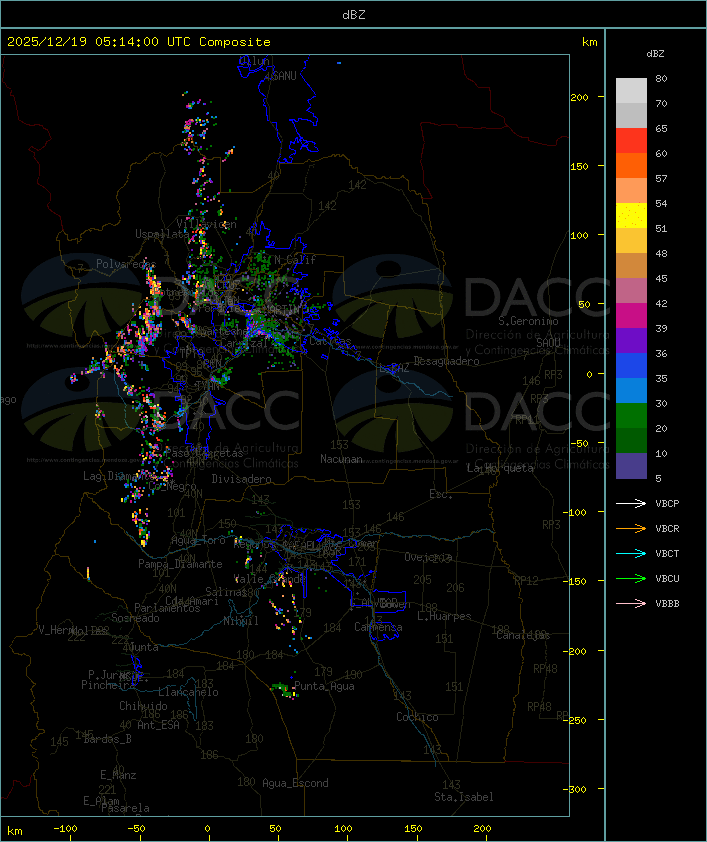Image resolution: width=707 pixels, height=842 pixels.
Task: Pick the dark orange 57-60 dBZ swatch
Action: coord(631,165)
